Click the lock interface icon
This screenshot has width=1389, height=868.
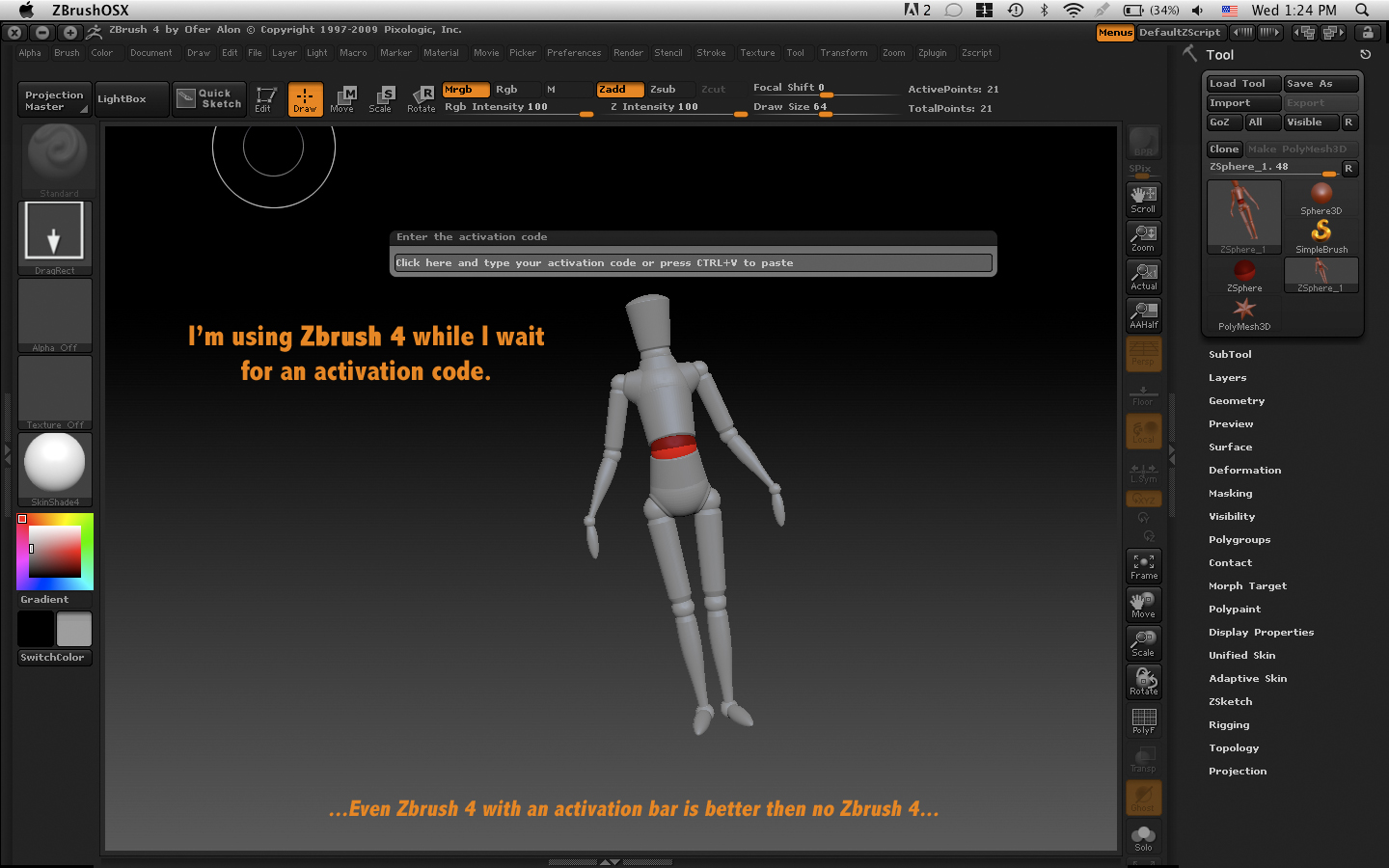click(1368, 33)
